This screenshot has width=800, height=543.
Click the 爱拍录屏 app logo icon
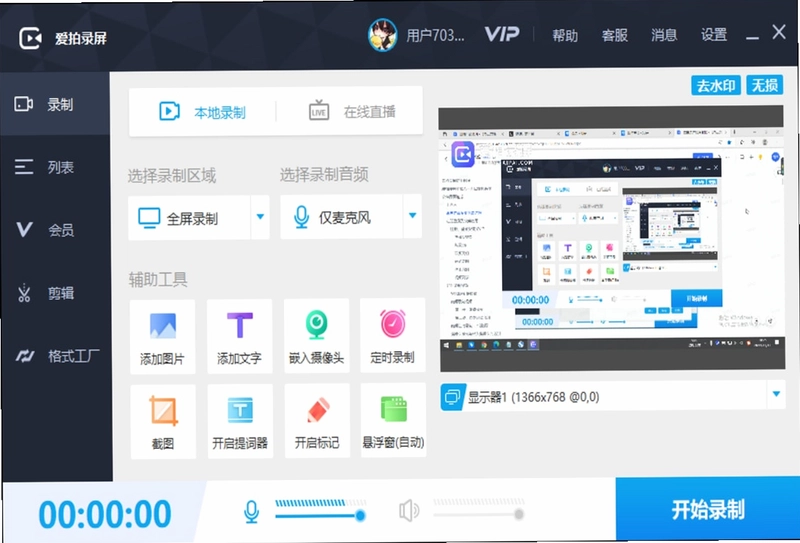(x=31, y=38)
